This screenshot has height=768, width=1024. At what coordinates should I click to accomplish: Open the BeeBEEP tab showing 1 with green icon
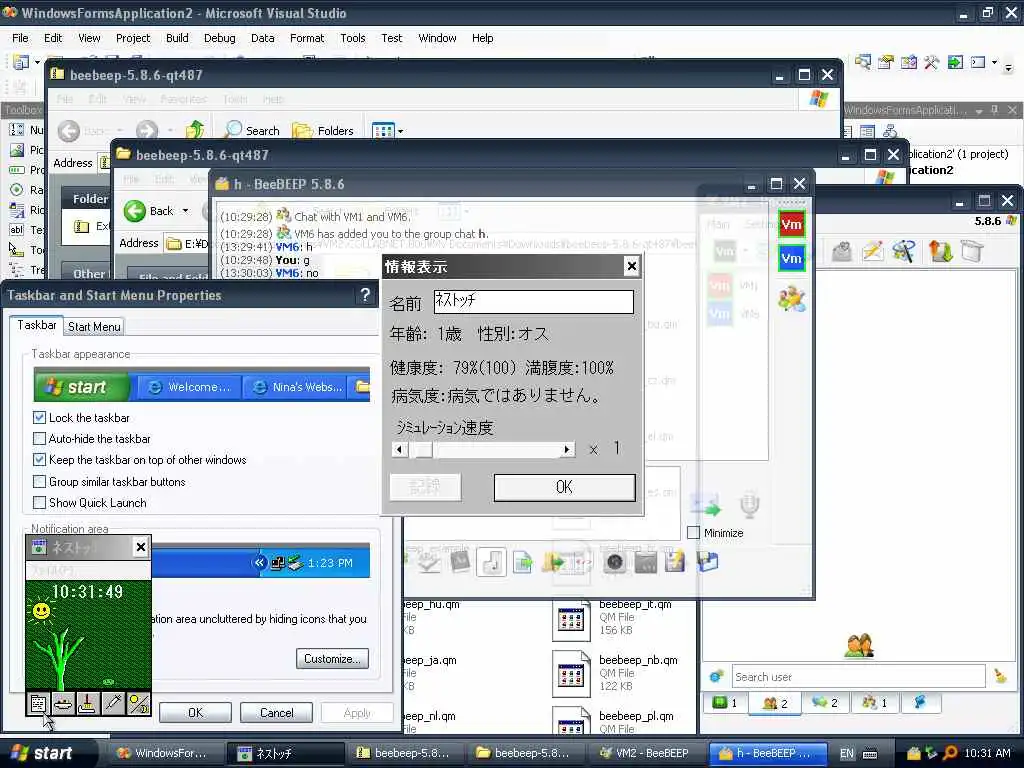726,703
